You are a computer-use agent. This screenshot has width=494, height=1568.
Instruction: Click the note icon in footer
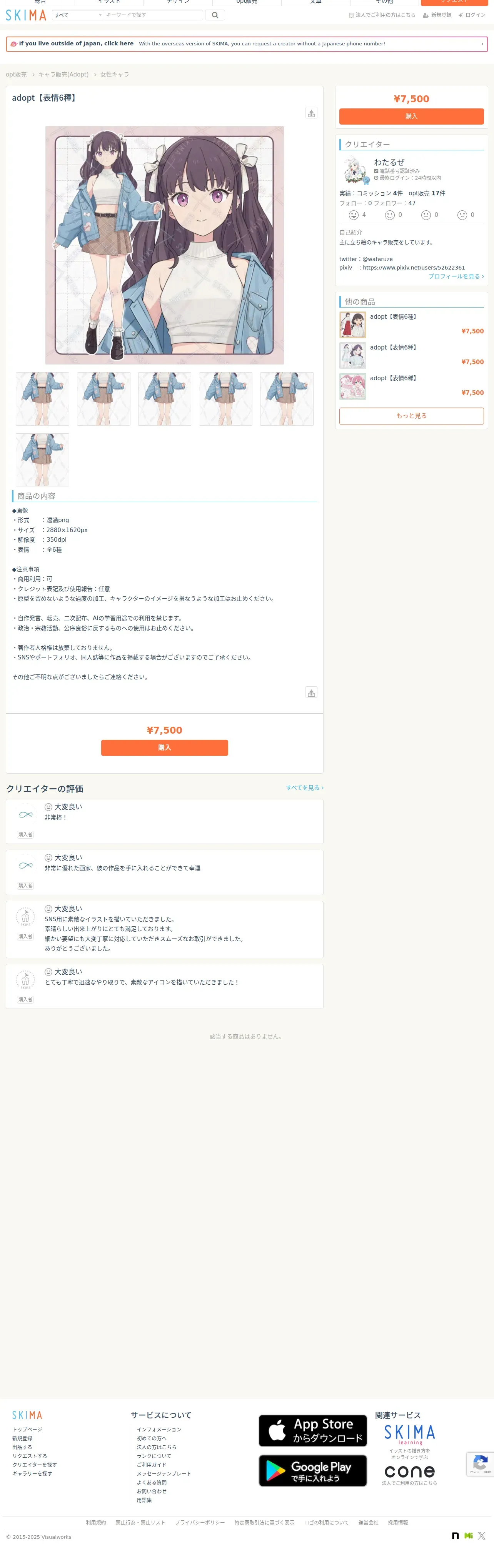(x=456, y=1536)
